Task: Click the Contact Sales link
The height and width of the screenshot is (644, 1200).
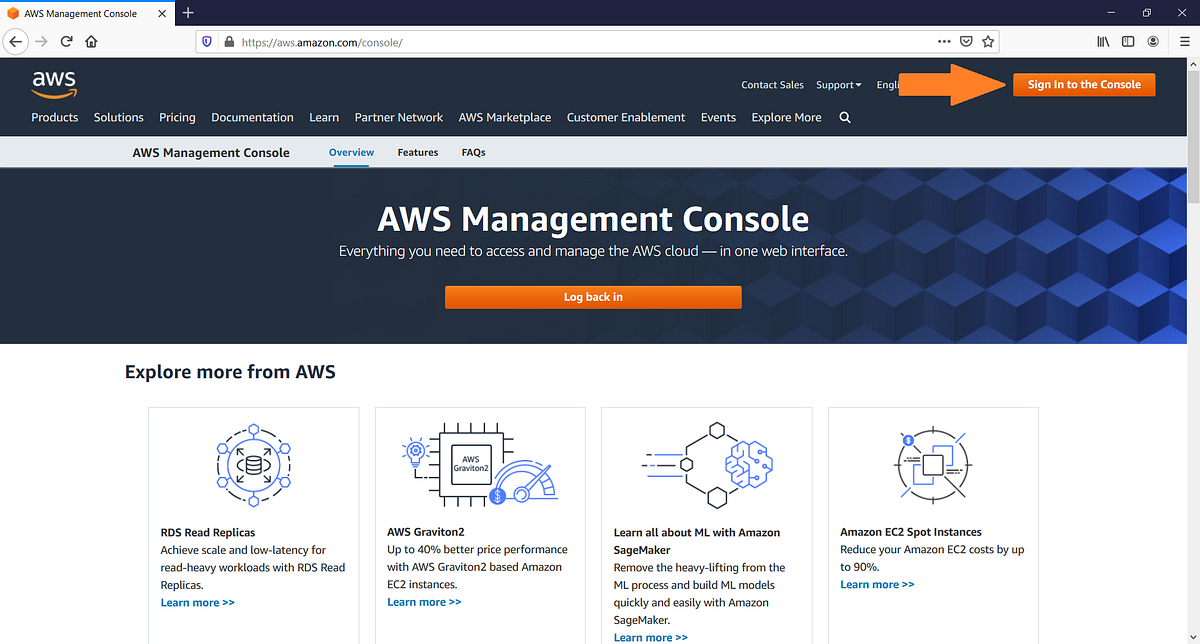Action: tap(772, 85)
